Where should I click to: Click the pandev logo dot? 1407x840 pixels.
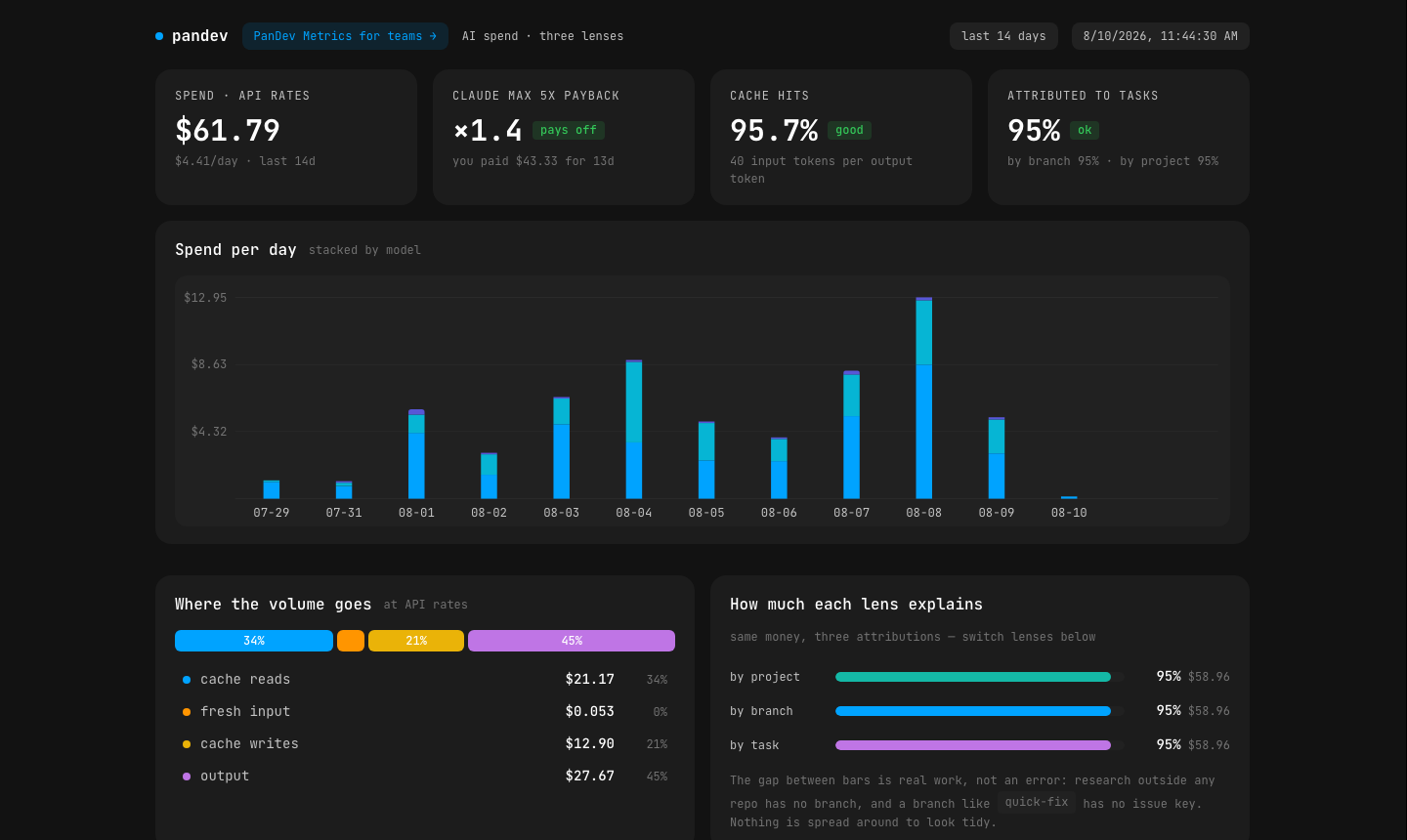[159, 36]
